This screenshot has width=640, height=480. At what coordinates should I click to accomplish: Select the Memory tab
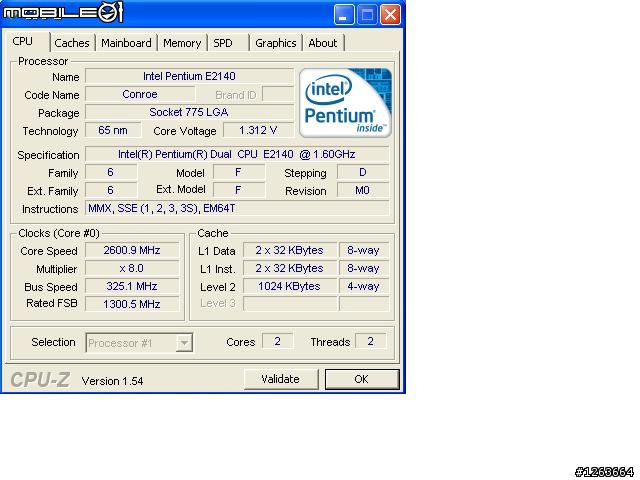182,43
